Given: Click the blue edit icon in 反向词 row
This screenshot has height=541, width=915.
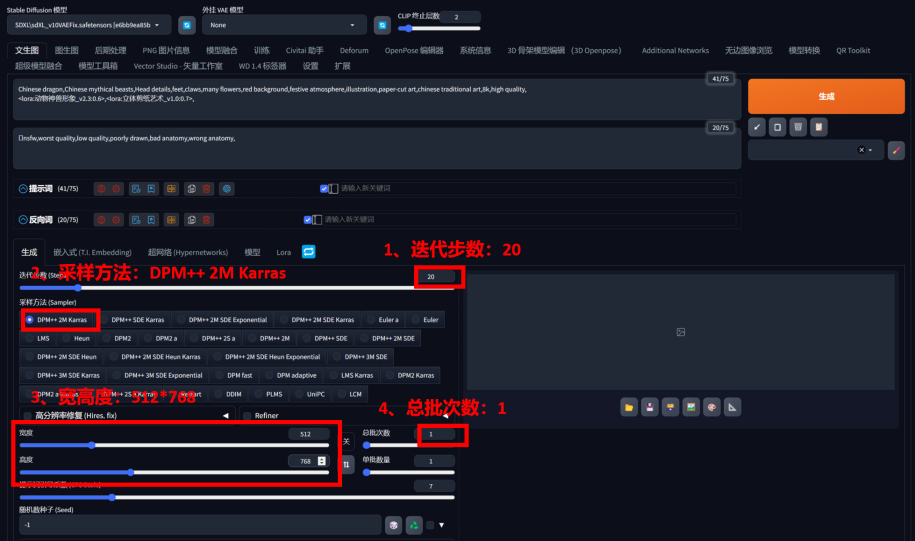Looking at the screenshot, I should (x=136, y=219).
